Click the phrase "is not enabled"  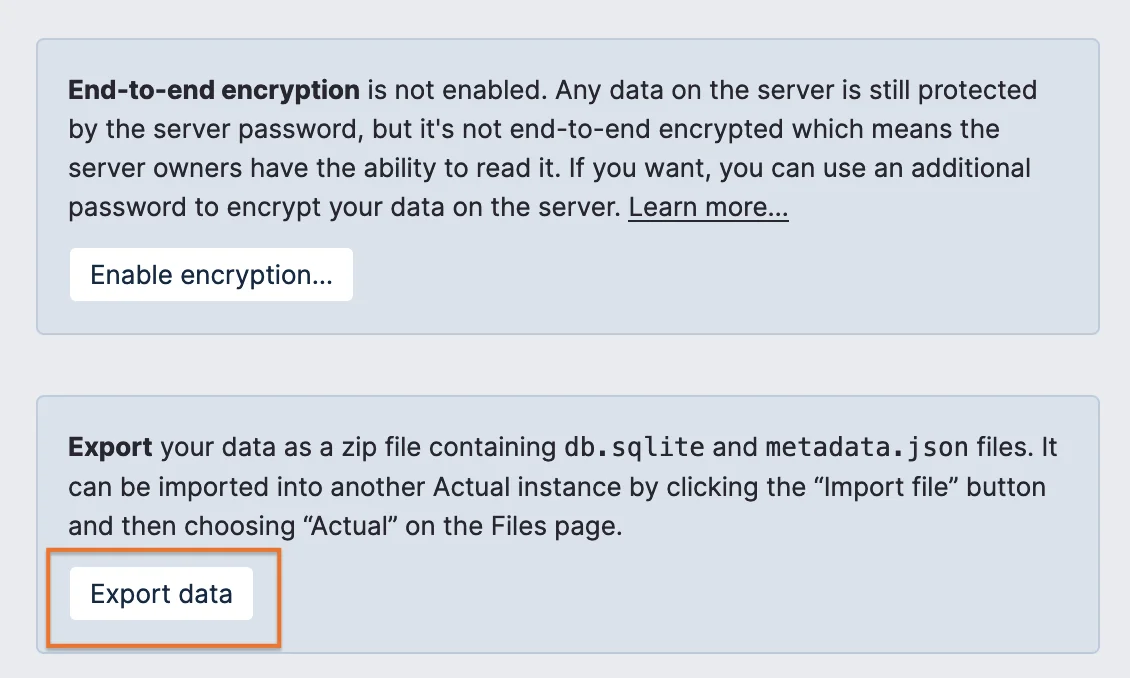point(456,90)
